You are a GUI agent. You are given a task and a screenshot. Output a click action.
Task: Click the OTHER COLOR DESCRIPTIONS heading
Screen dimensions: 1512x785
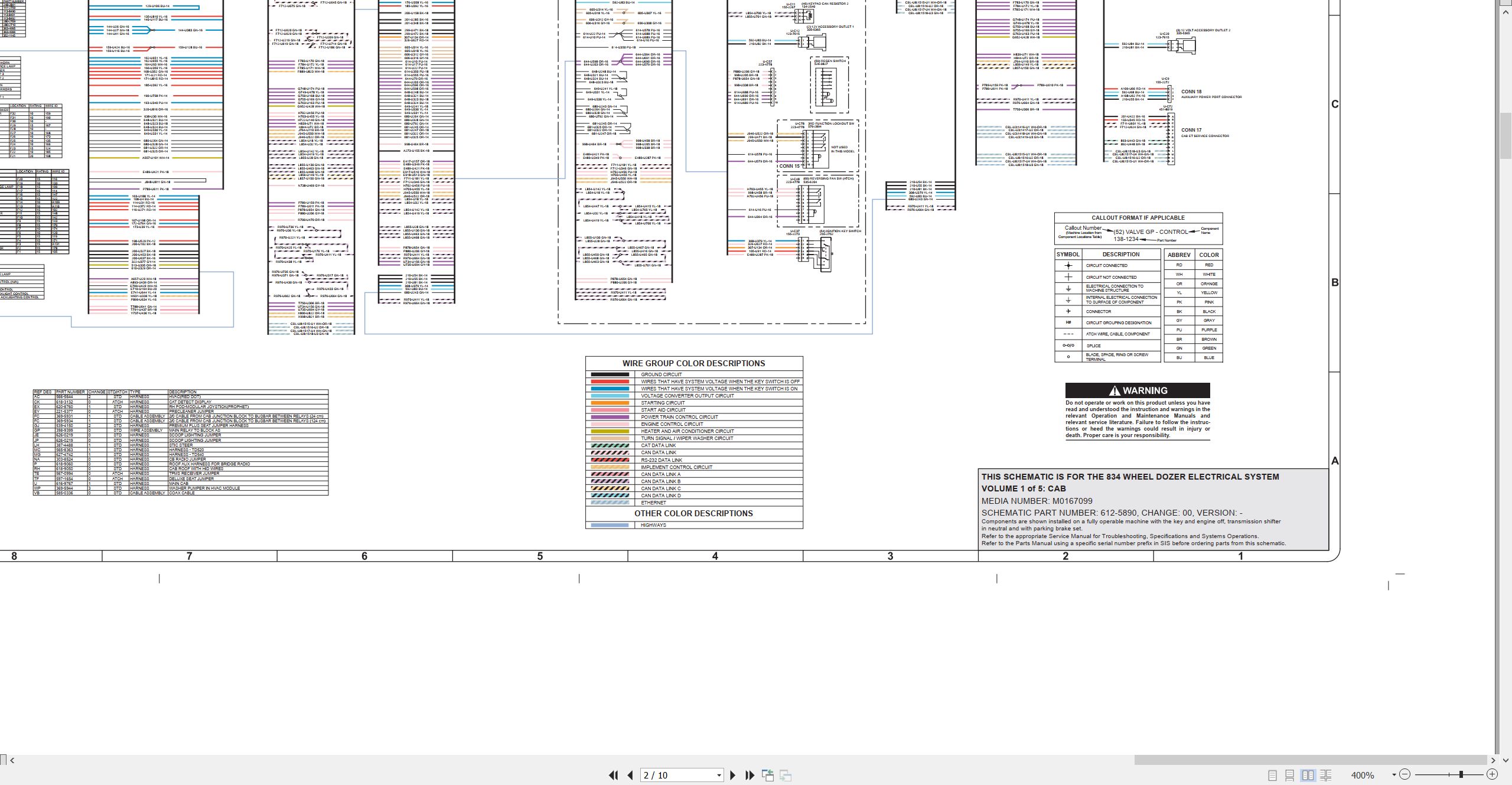click(693, 513)
